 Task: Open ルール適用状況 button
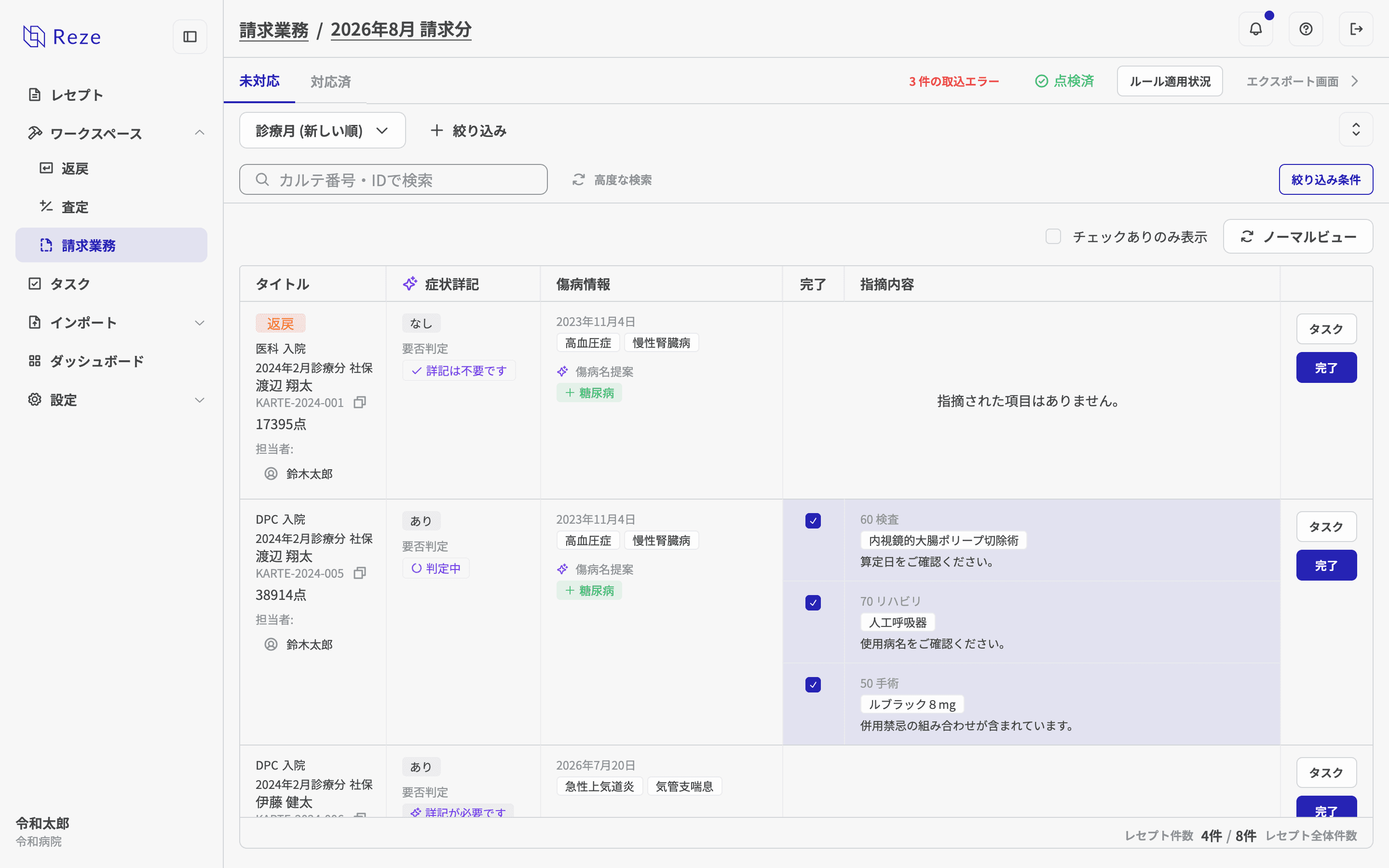point(1170,81)
